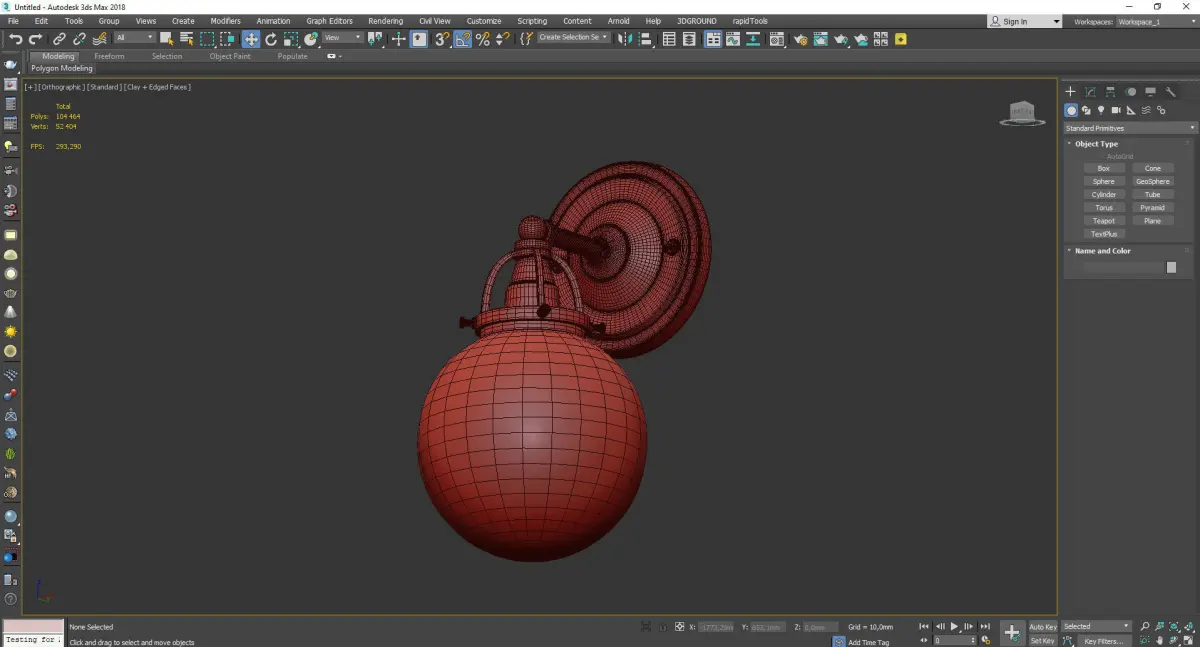Click the Undo arrow icon
The width and height of the screenshot is (1200, 647).
tap(16, 39)
